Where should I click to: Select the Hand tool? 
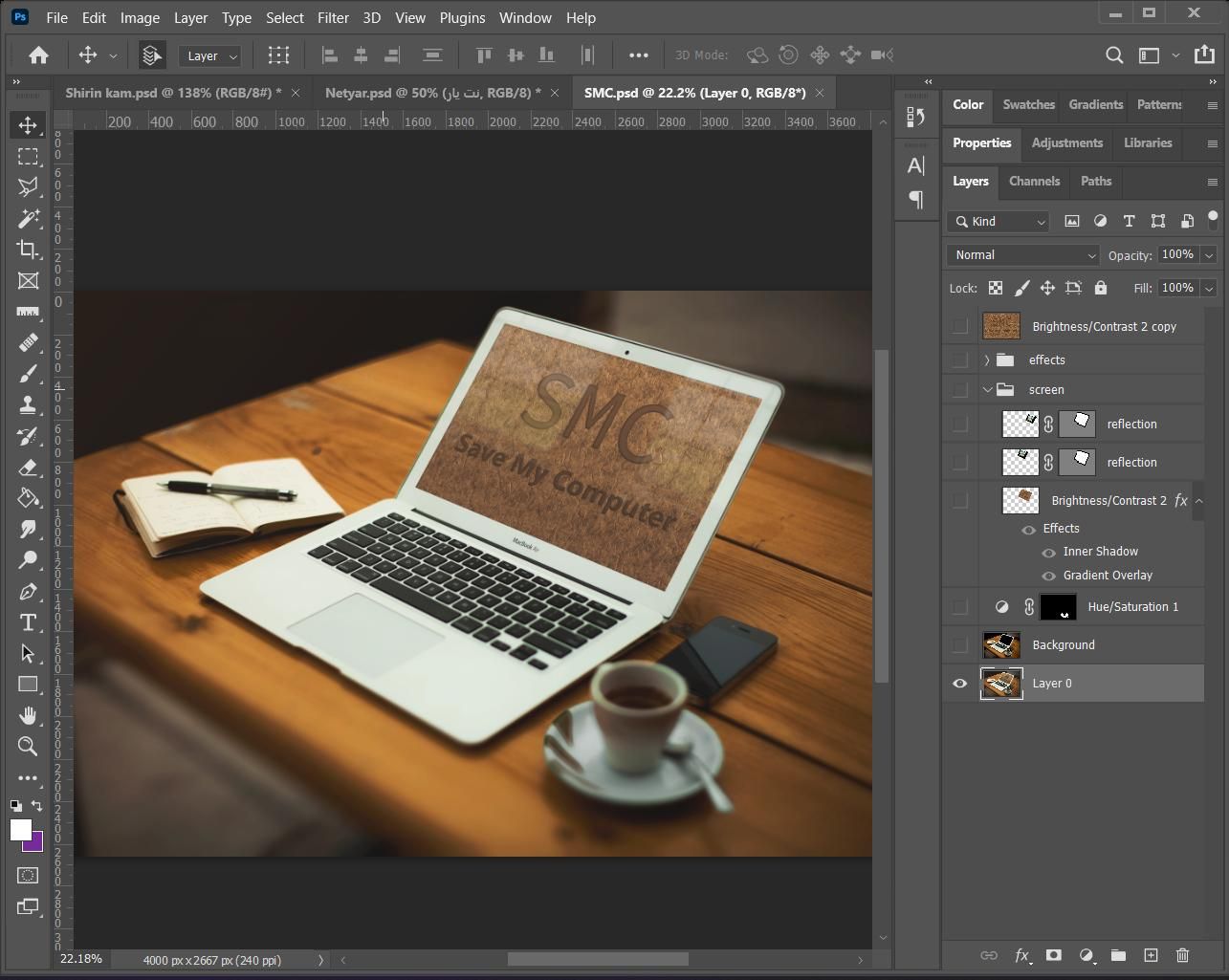28,715
